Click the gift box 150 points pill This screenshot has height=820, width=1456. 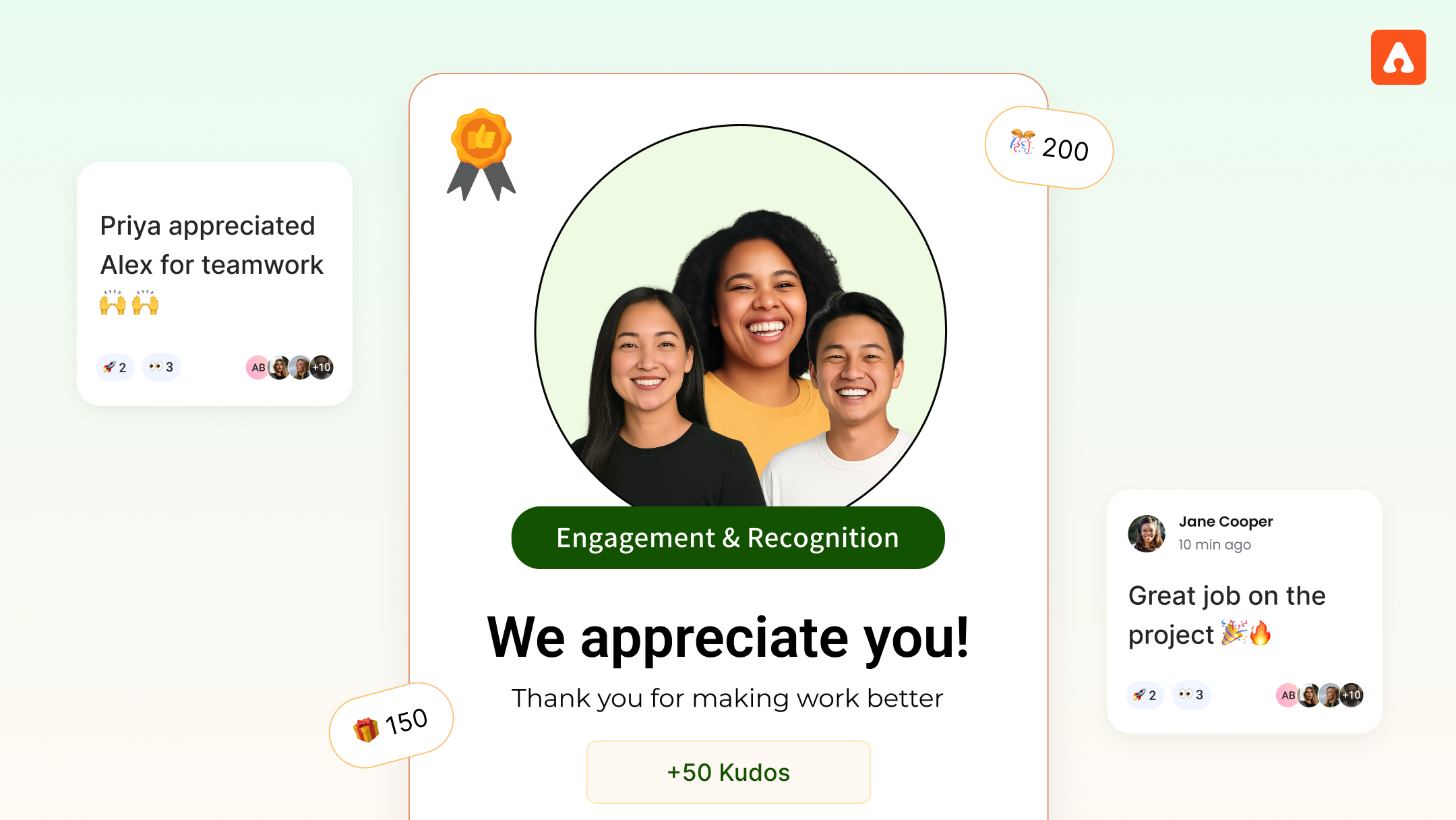(391, 725)
